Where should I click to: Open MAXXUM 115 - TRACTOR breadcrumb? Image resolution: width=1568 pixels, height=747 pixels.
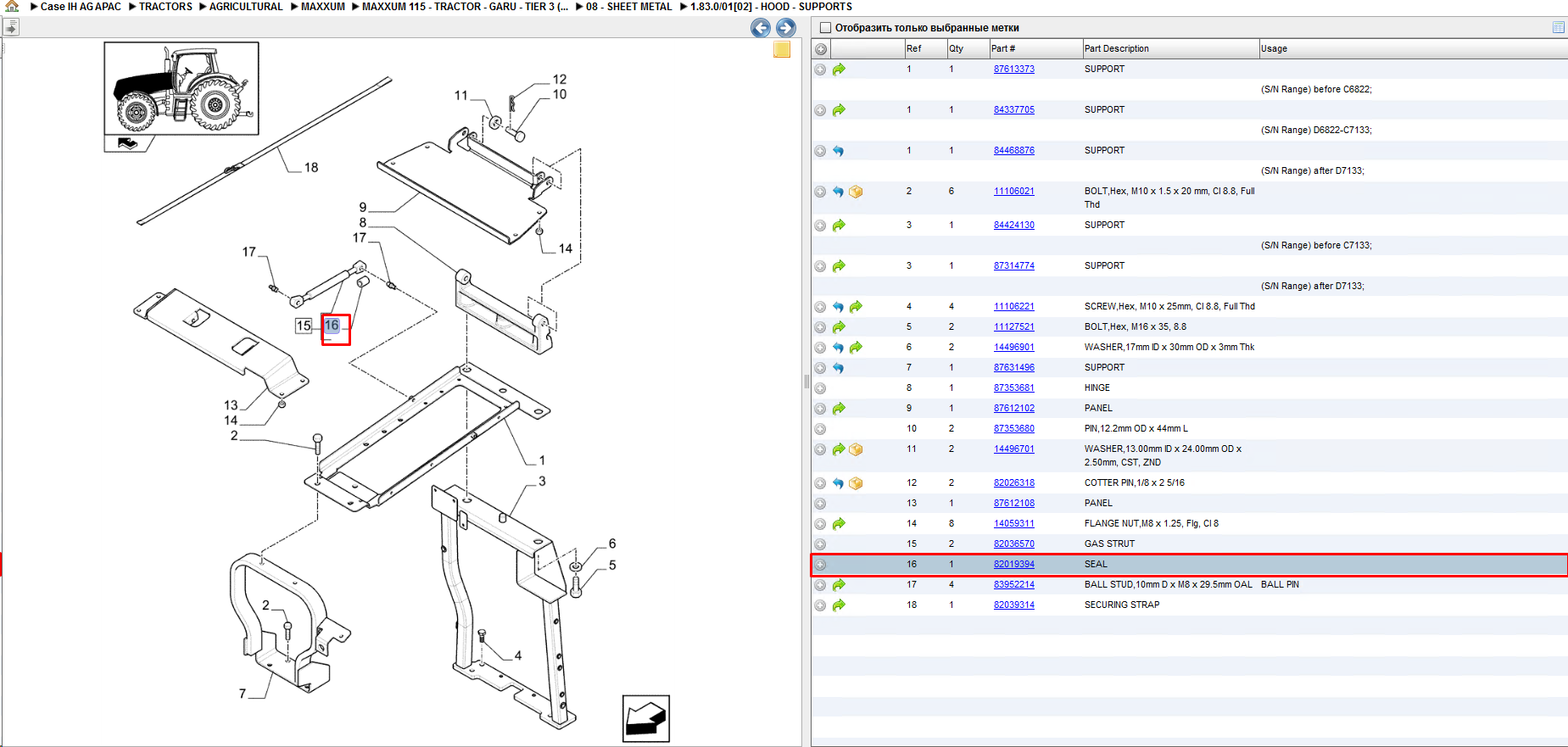point(465,7)
